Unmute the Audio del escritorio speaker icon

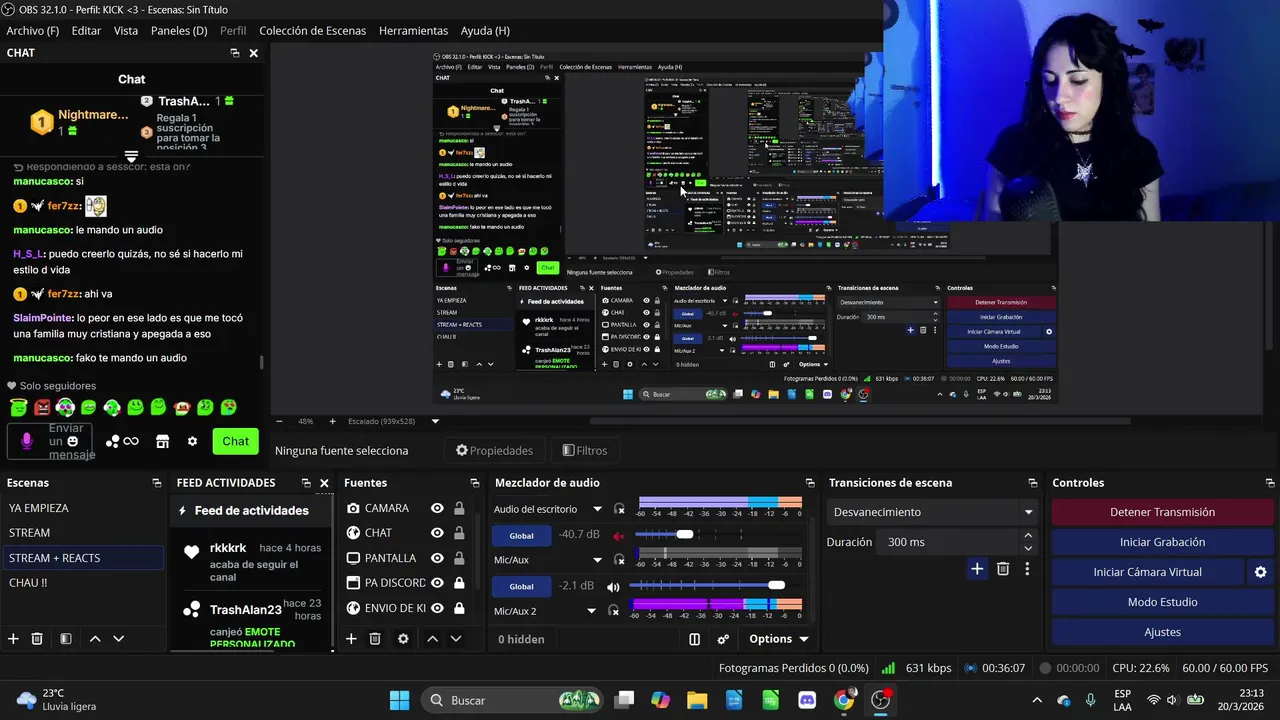pyautogui.click(x=618, y=535)
